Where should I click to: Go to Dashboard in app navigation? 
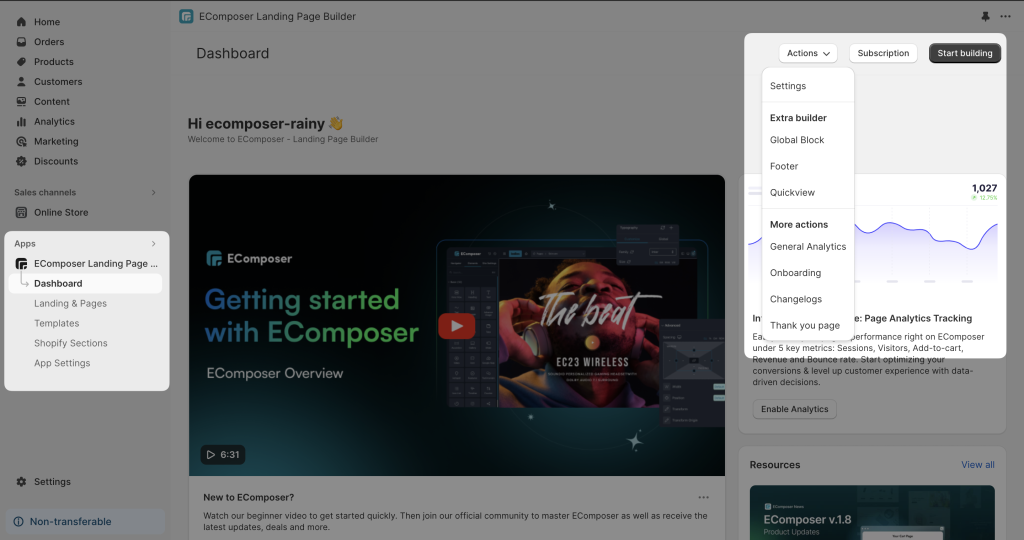pyautogui.click(x=86, y=283)
